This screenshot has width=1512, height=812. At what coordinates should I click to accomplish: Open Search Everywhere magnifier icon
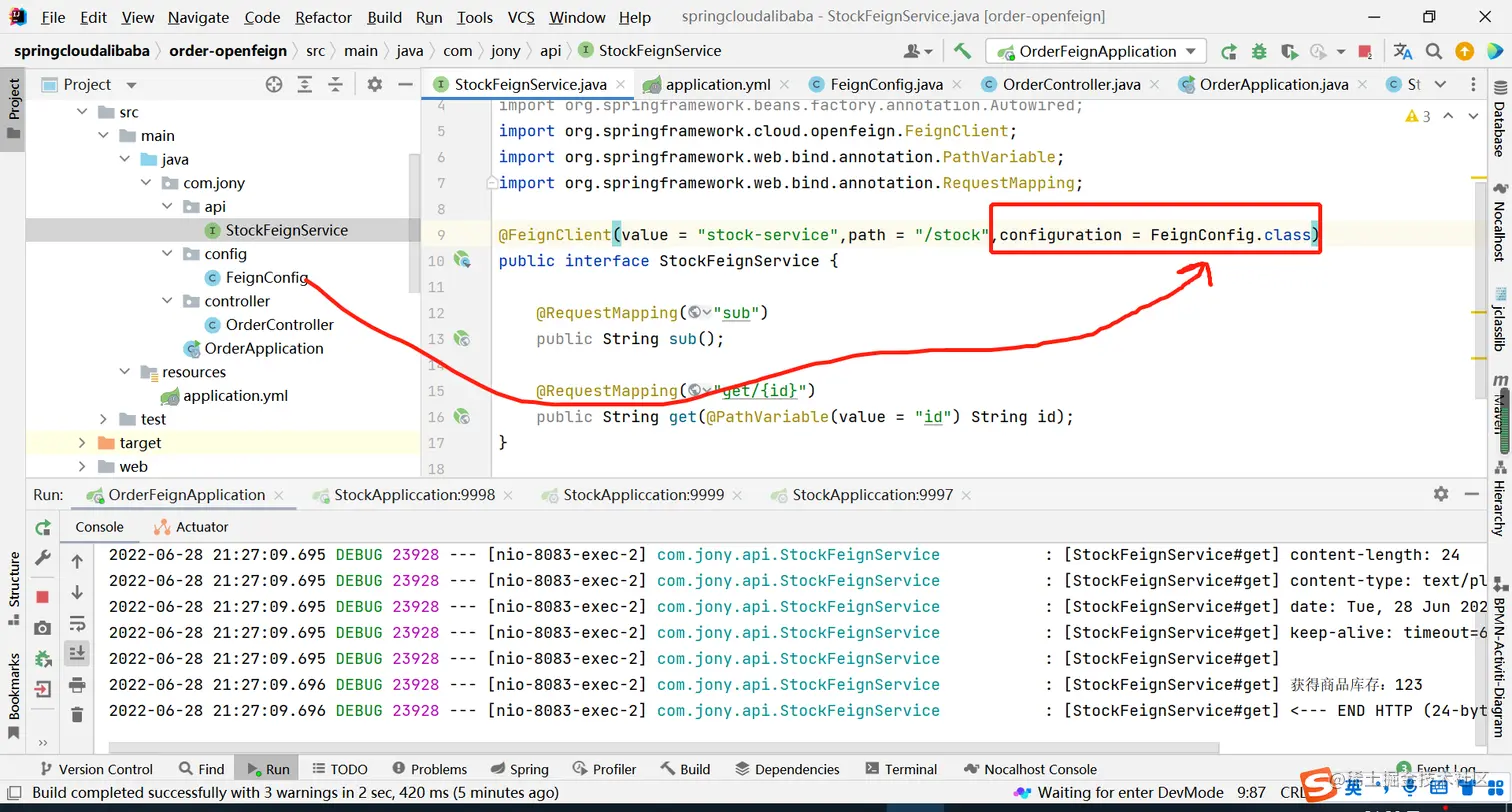[x=1434, y=51]
